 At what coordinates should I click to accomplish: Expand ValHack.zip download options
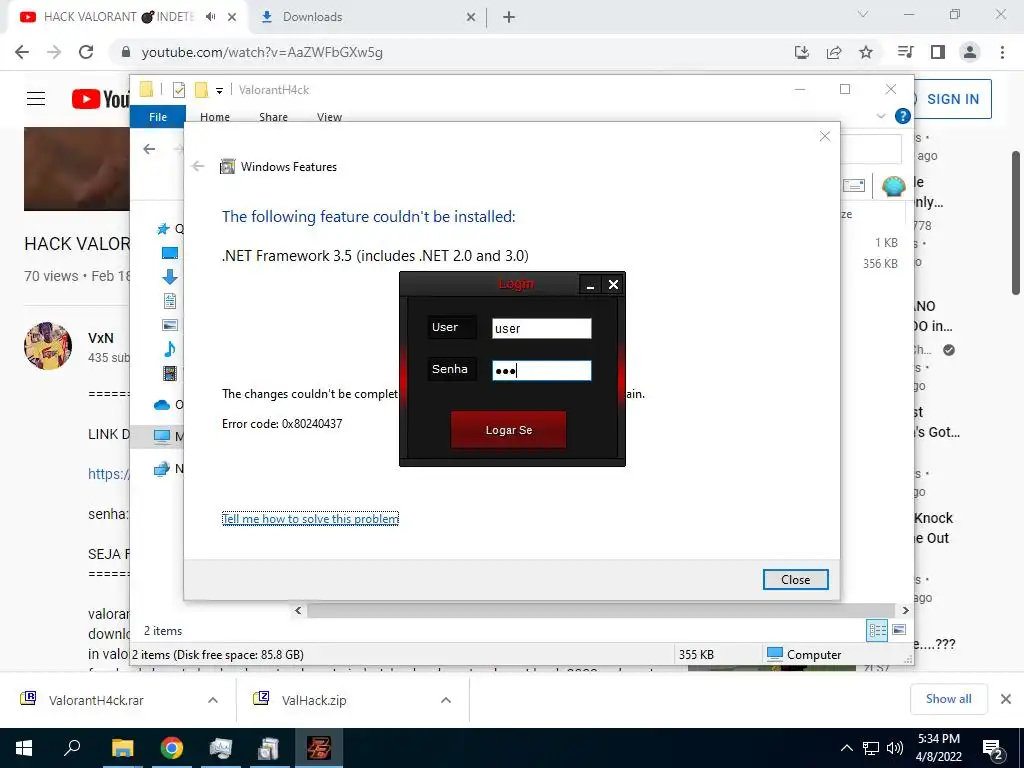click(446, 700)
